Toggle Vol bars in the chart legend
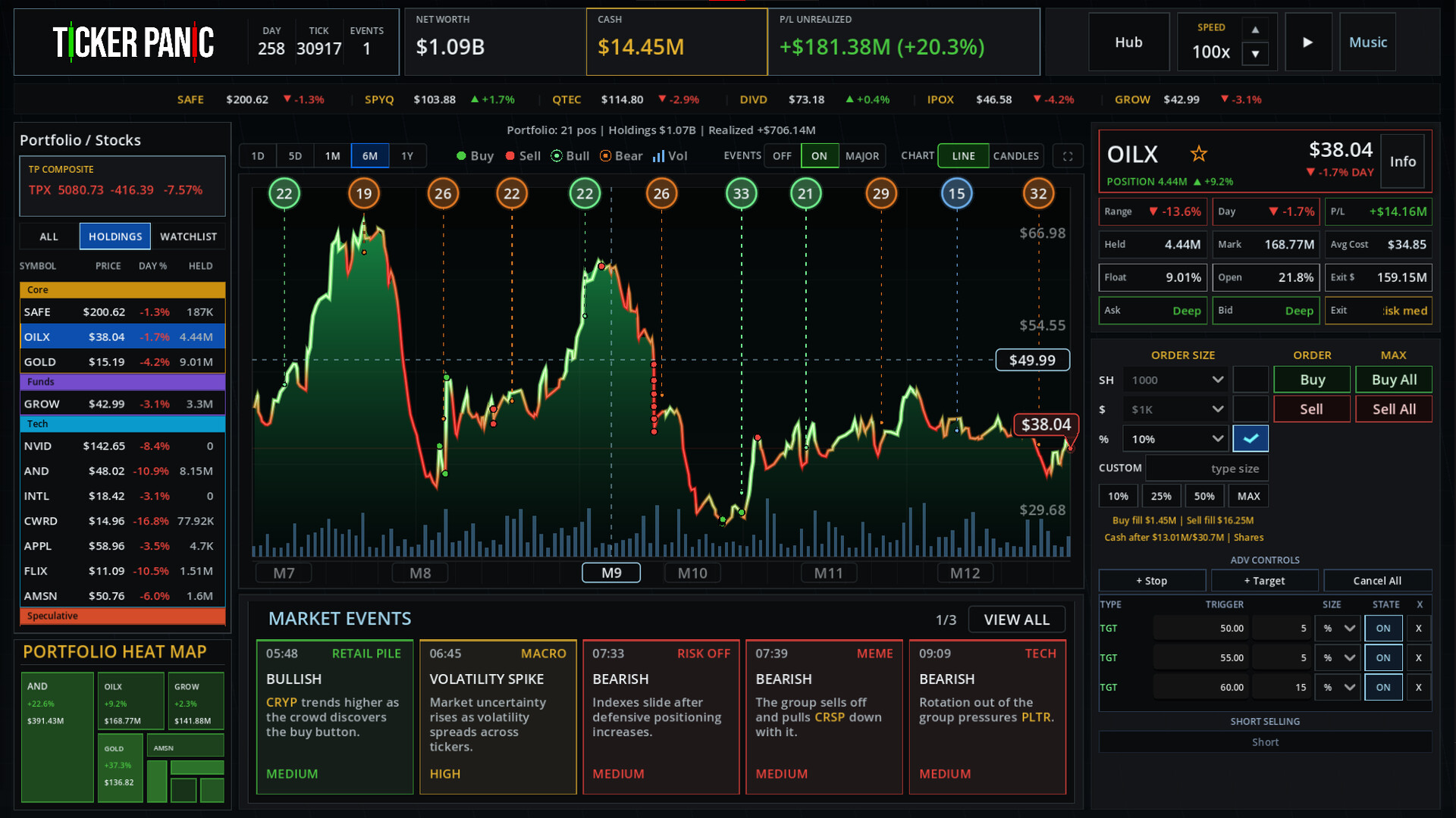Viewport: 1456px width, 818px height. [670, 156]
